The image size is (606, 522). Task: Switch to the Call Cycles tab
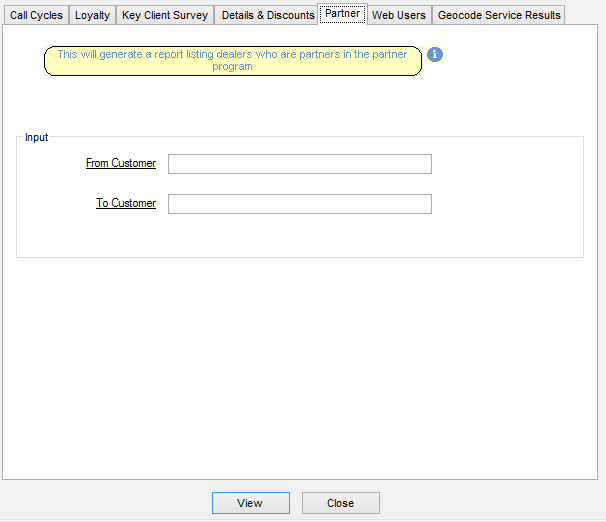point(36,15)
